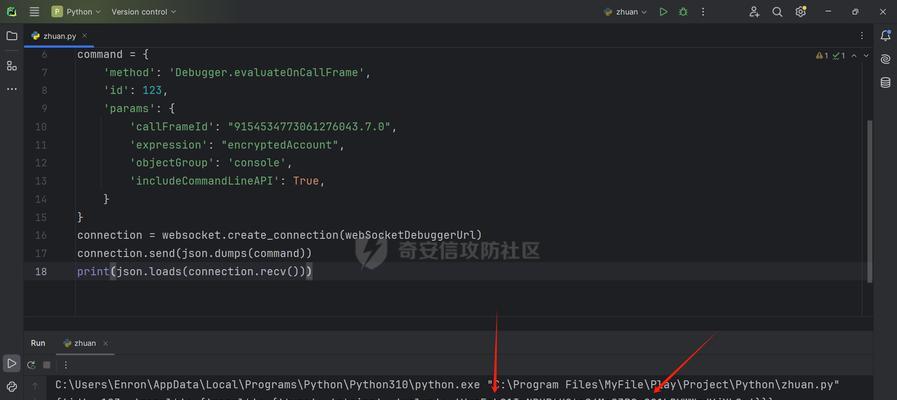Image resolution: width=897 pixels, height=400 pixels.
Task: Open editor tab options kebab menu
Action: [x=862, y=35]
